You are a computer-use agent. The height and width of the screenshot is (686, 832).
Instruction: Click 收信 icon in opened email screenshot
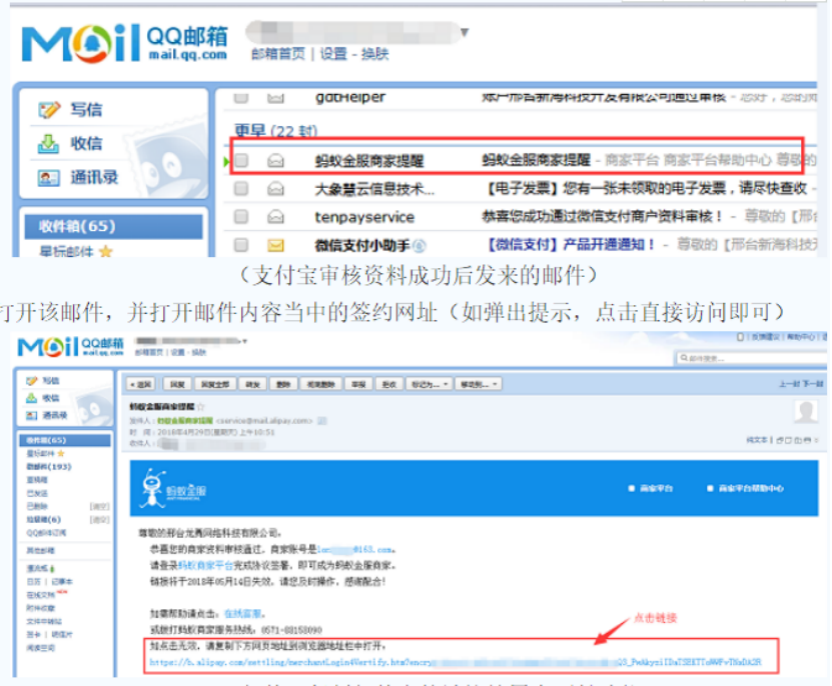(x=32, y=397)
